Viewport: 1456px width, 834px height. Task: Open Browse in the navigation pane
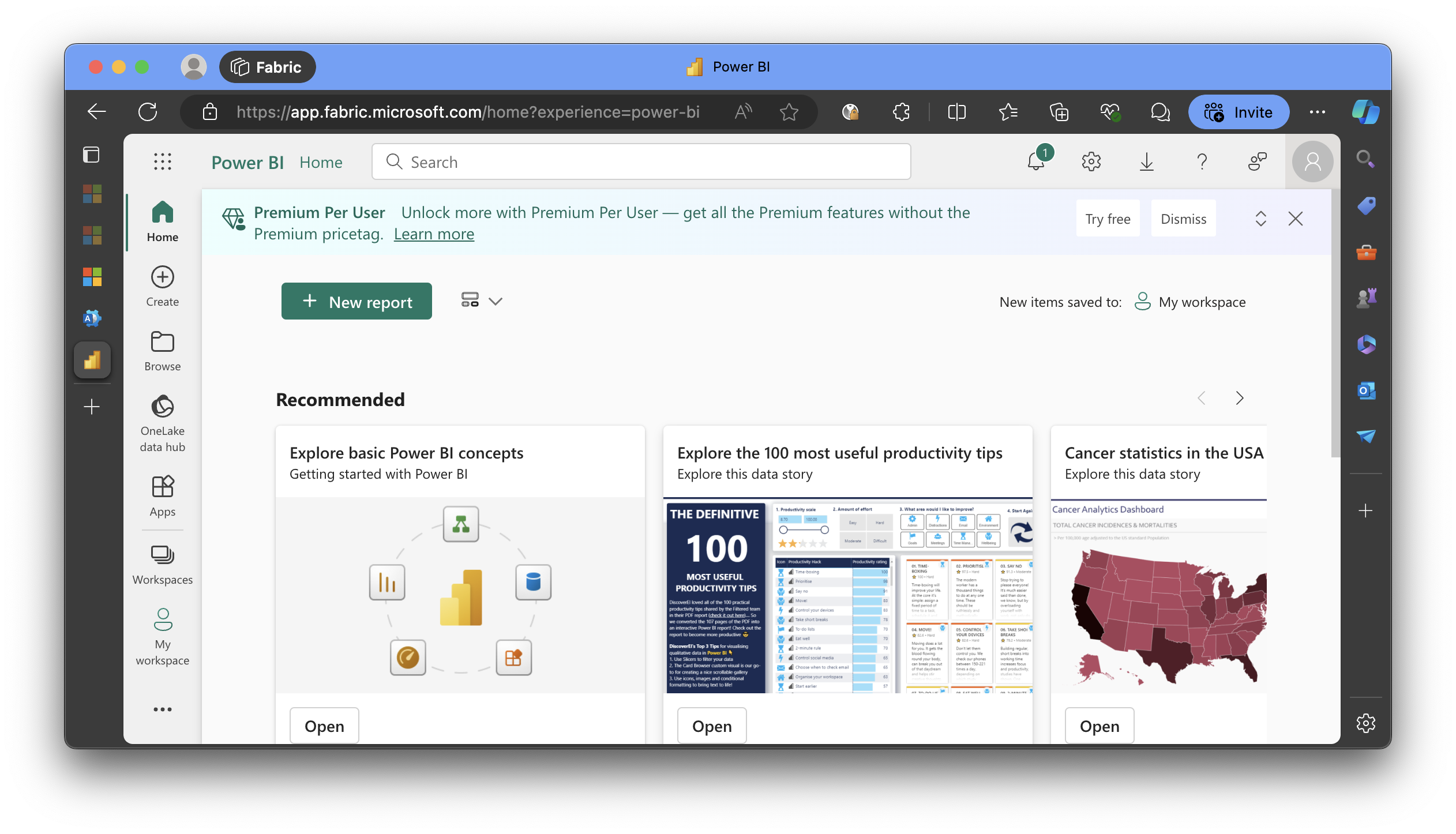pyautogui.click(x=163, y=351)
